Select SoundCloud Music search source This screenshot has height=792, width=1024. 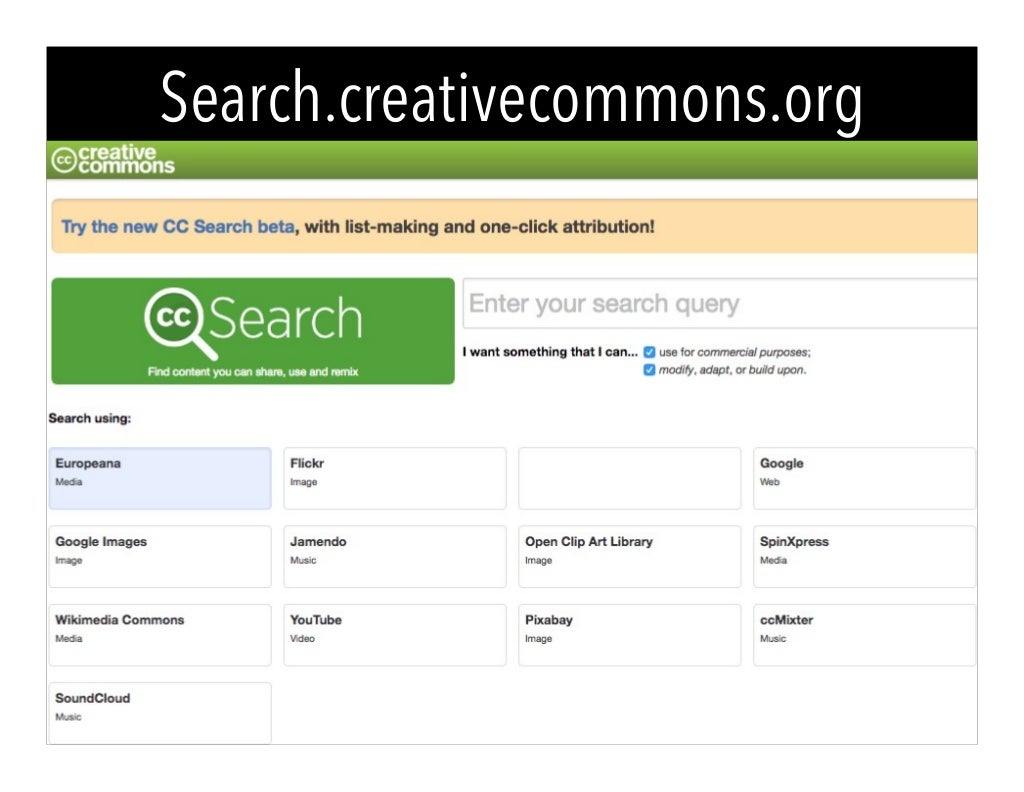(160, 713)
